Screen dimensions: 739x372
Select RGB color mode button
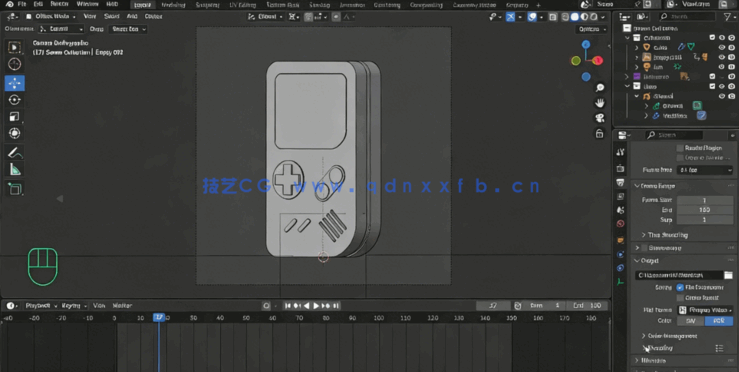(719, 321)
